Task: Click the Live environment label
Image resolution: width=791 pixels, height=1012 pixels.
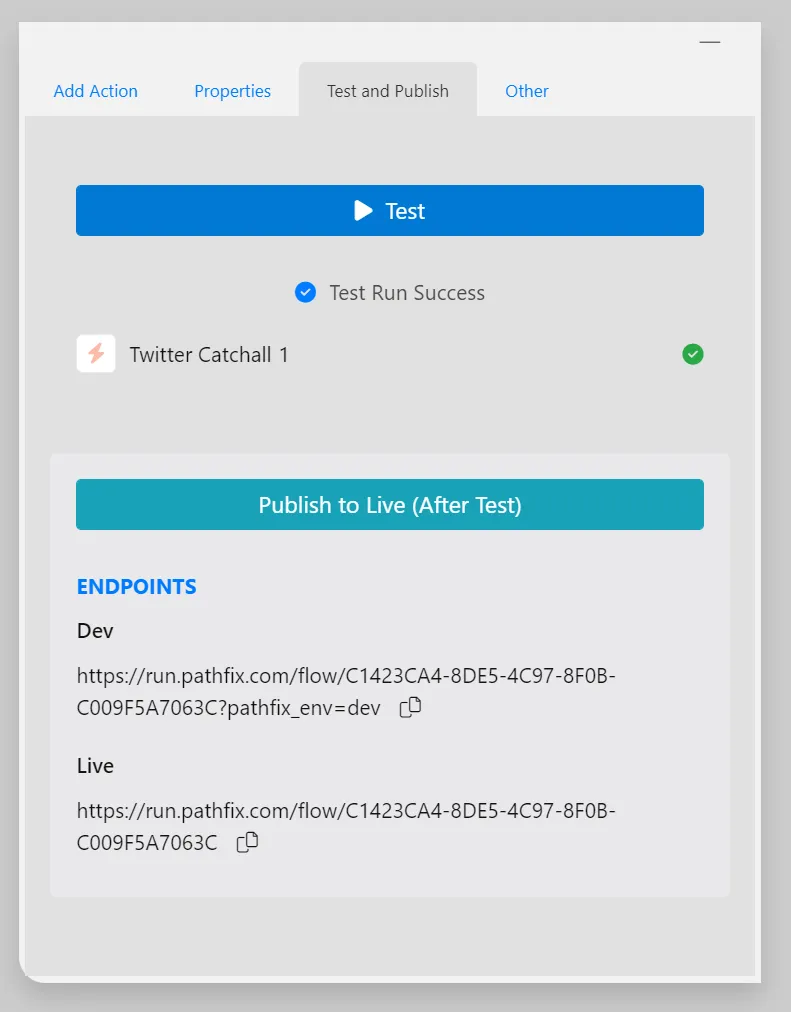Action: tap(95, 765)
